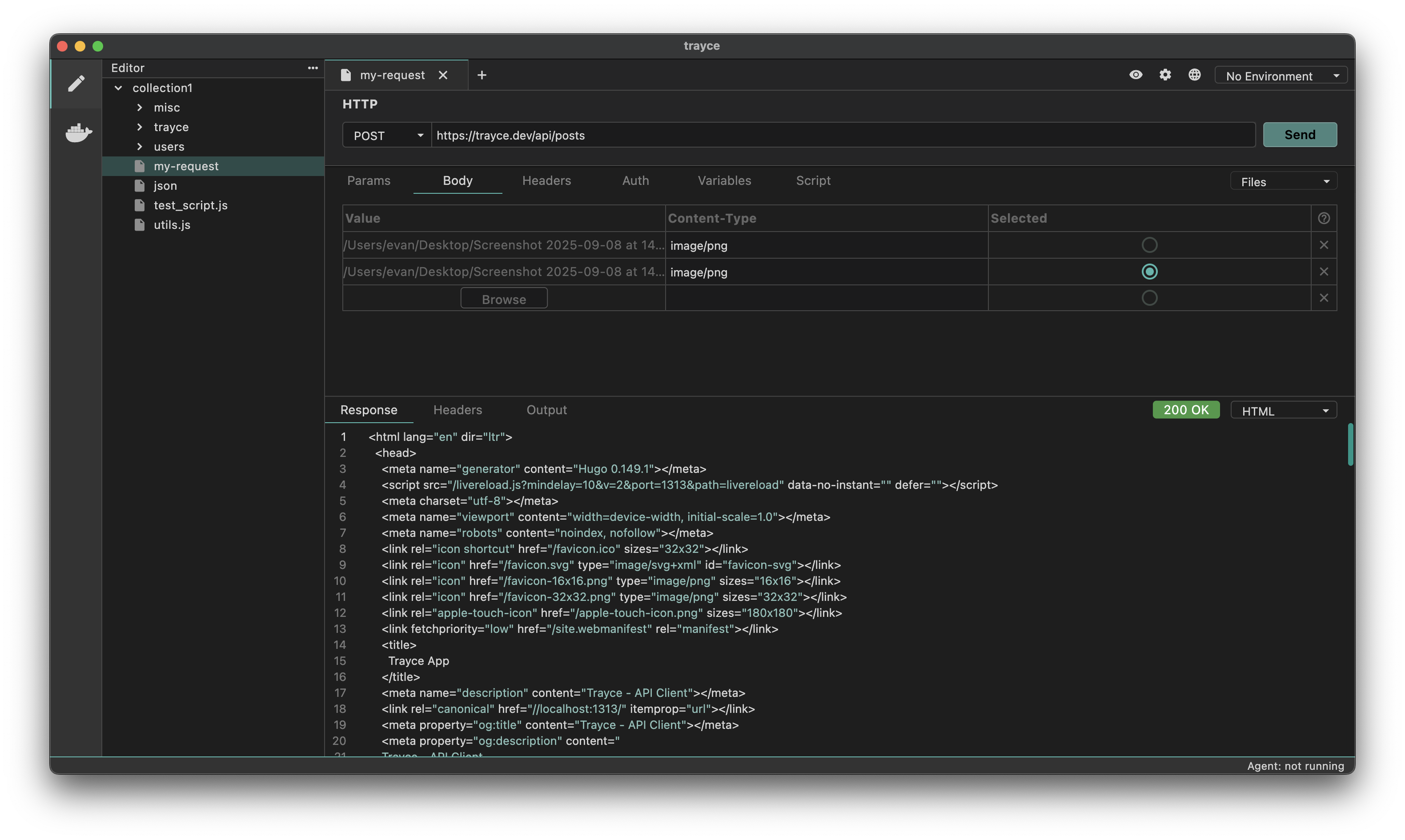Open the No Environment dropdown
The image size is (1405, 840).
click(1281, 76)
